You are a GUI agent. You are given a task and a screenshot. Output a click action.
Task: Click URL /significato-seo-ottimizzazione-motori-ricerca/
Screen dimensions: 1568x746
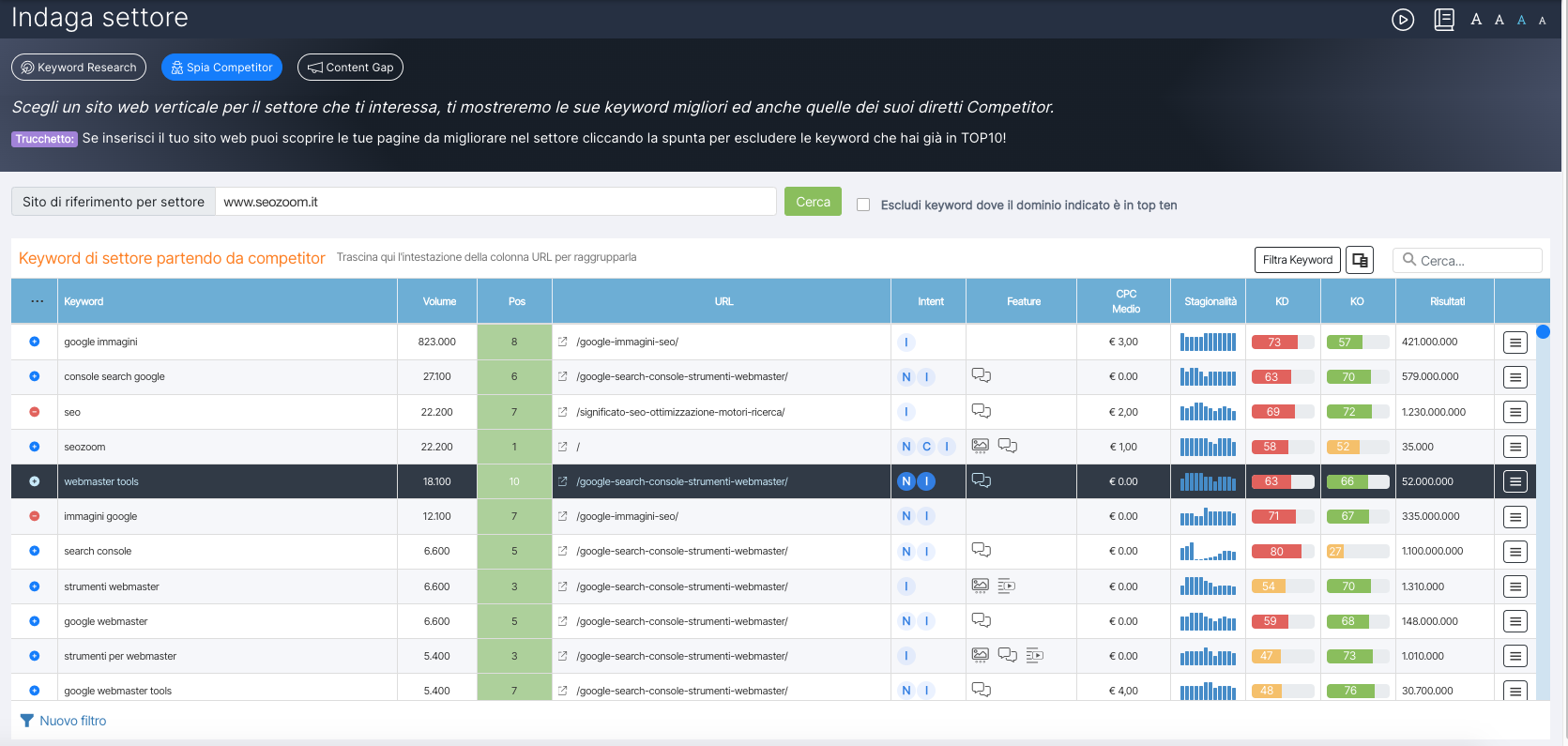[x=680, y=412]
